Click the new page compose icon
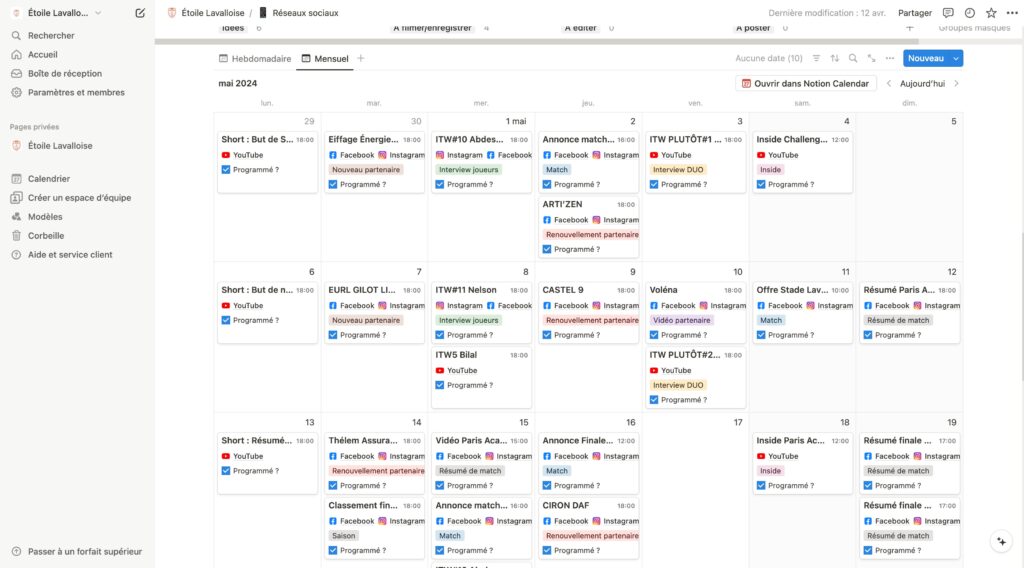 pyautogui.click(x=140, y=13)
